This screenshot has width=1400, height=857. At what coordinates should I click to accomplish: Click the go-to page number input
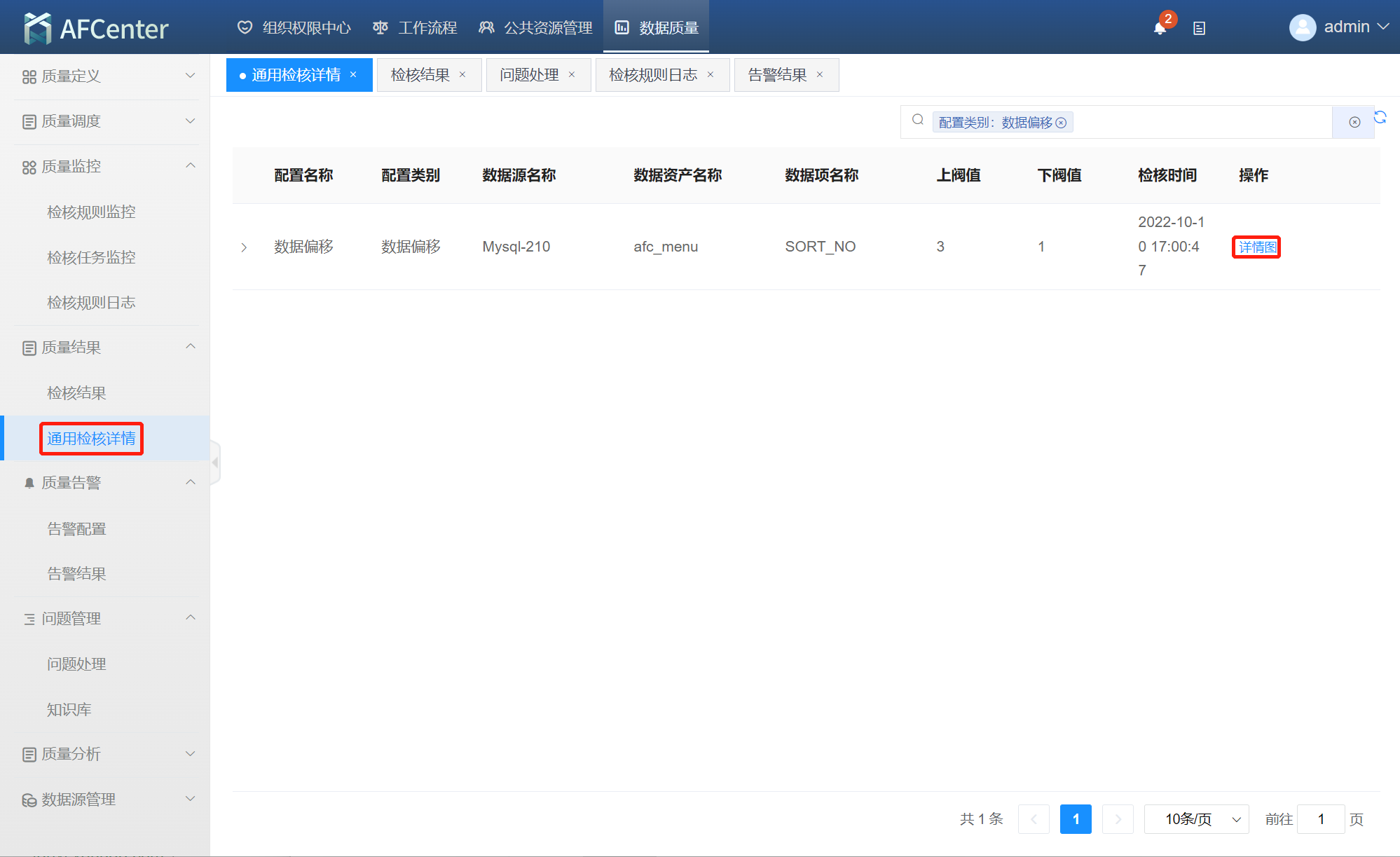coord(1320,819)
